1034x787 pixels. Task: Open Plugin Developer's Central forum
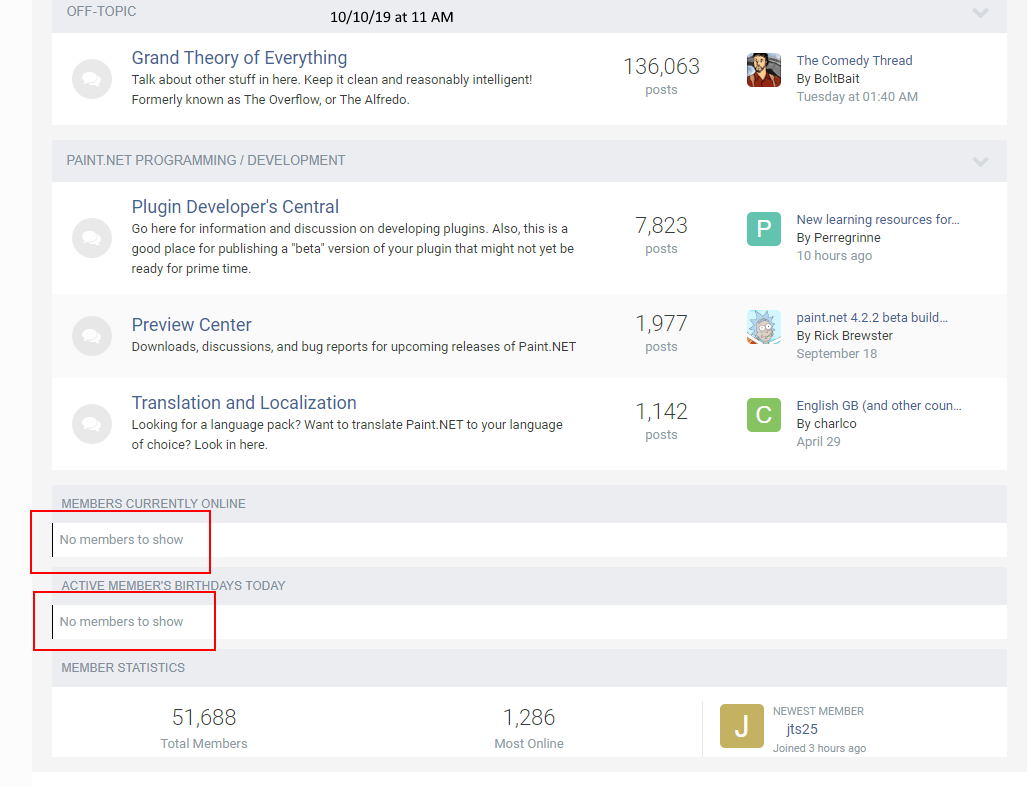[235, 207]
